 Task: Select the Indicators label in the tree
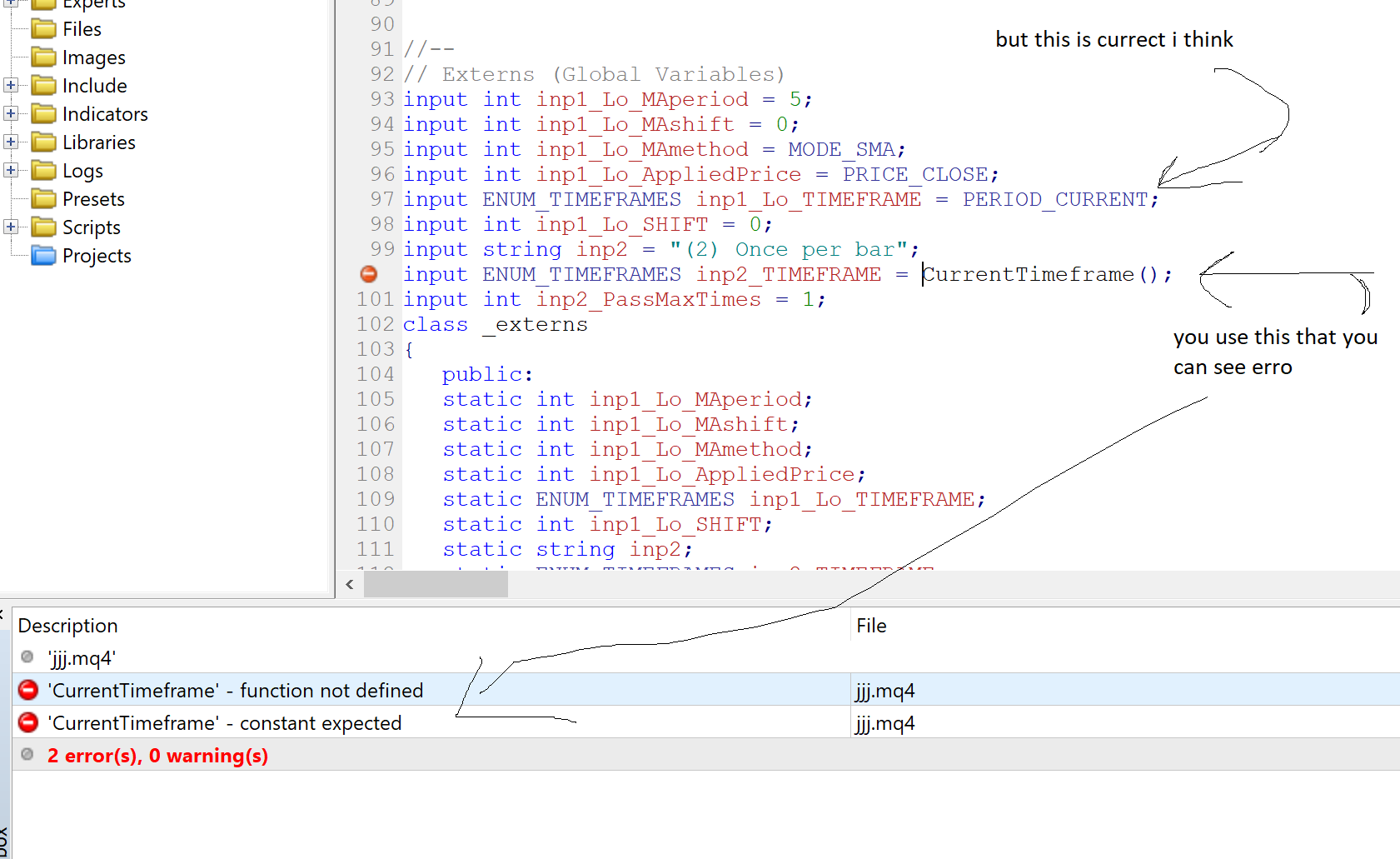tap(105, 114)
